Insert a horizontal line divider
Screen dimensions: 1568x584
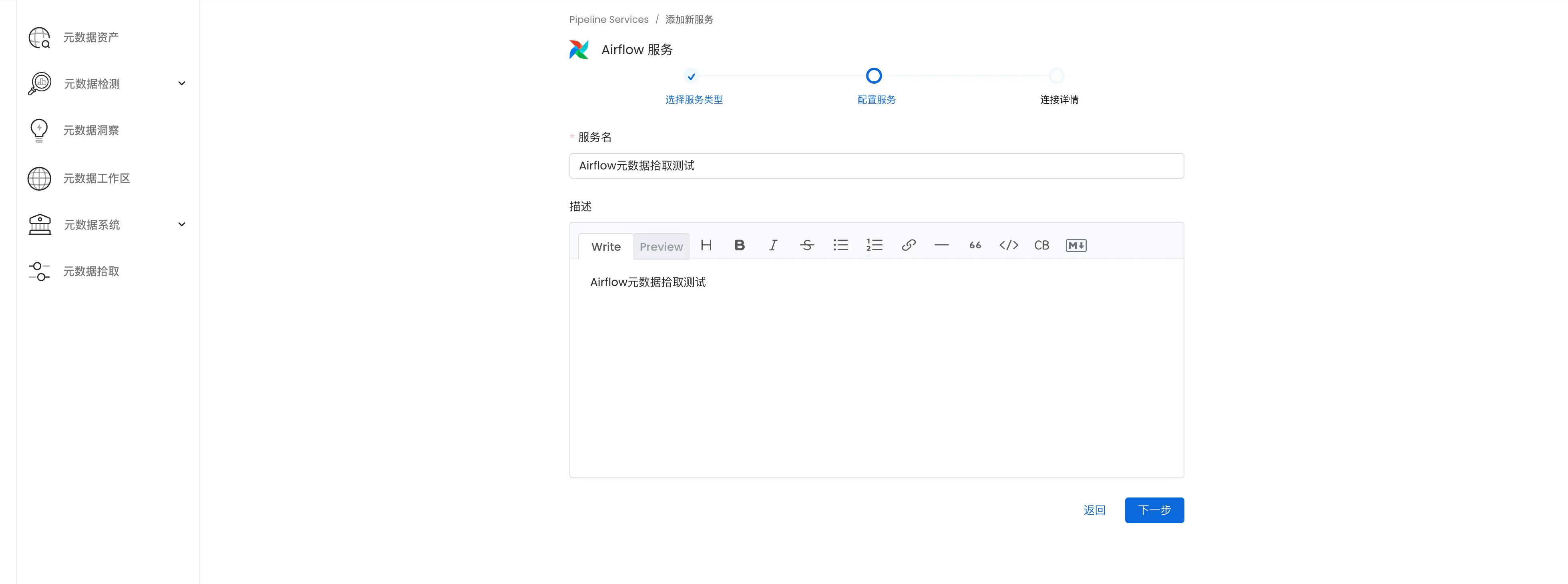[x=942, y=246]
